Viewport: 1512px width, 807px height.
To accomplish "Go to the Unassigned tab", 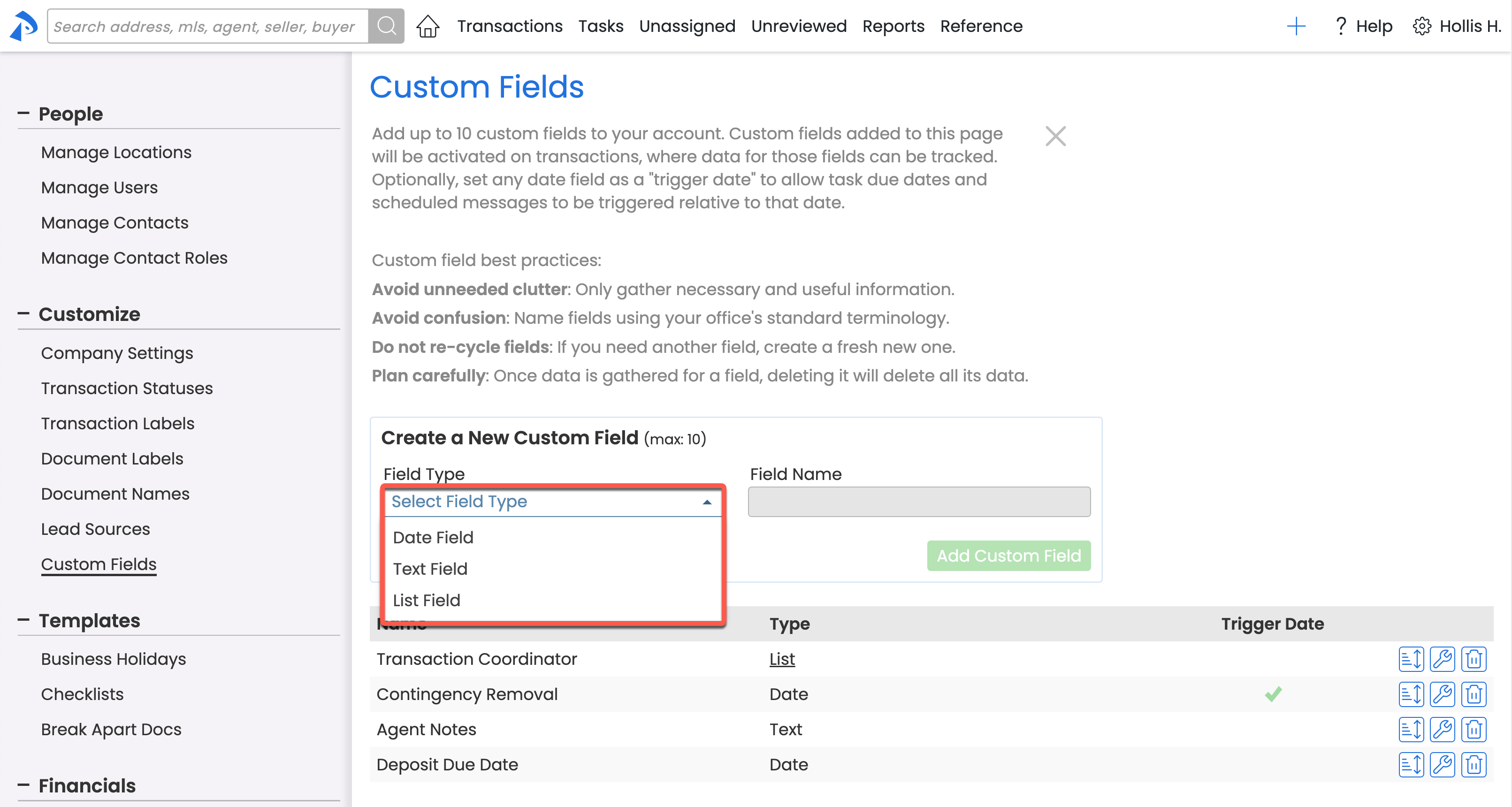I will tap(687, 26).
